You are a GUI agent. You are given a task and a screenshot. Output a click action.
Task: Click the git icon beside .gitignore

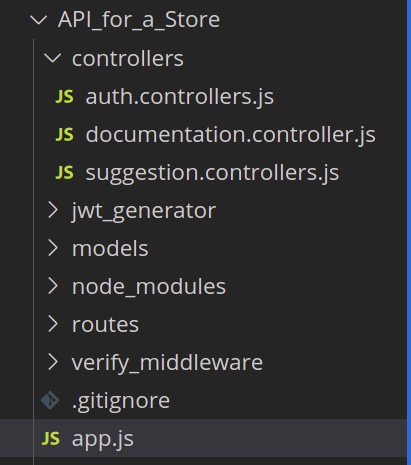click(x=50, y=400)
